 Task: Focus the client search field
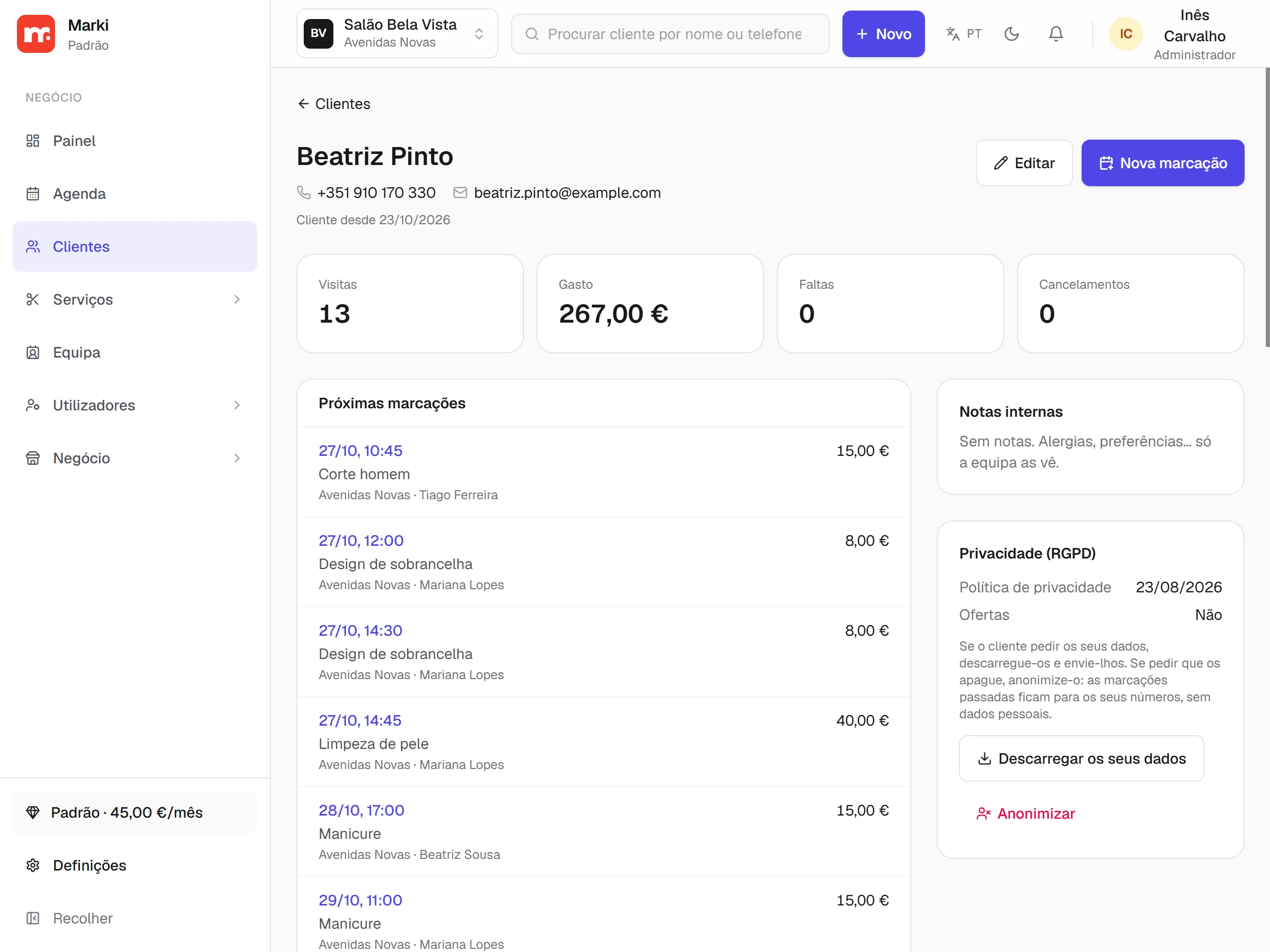click(x=670, y=34)
